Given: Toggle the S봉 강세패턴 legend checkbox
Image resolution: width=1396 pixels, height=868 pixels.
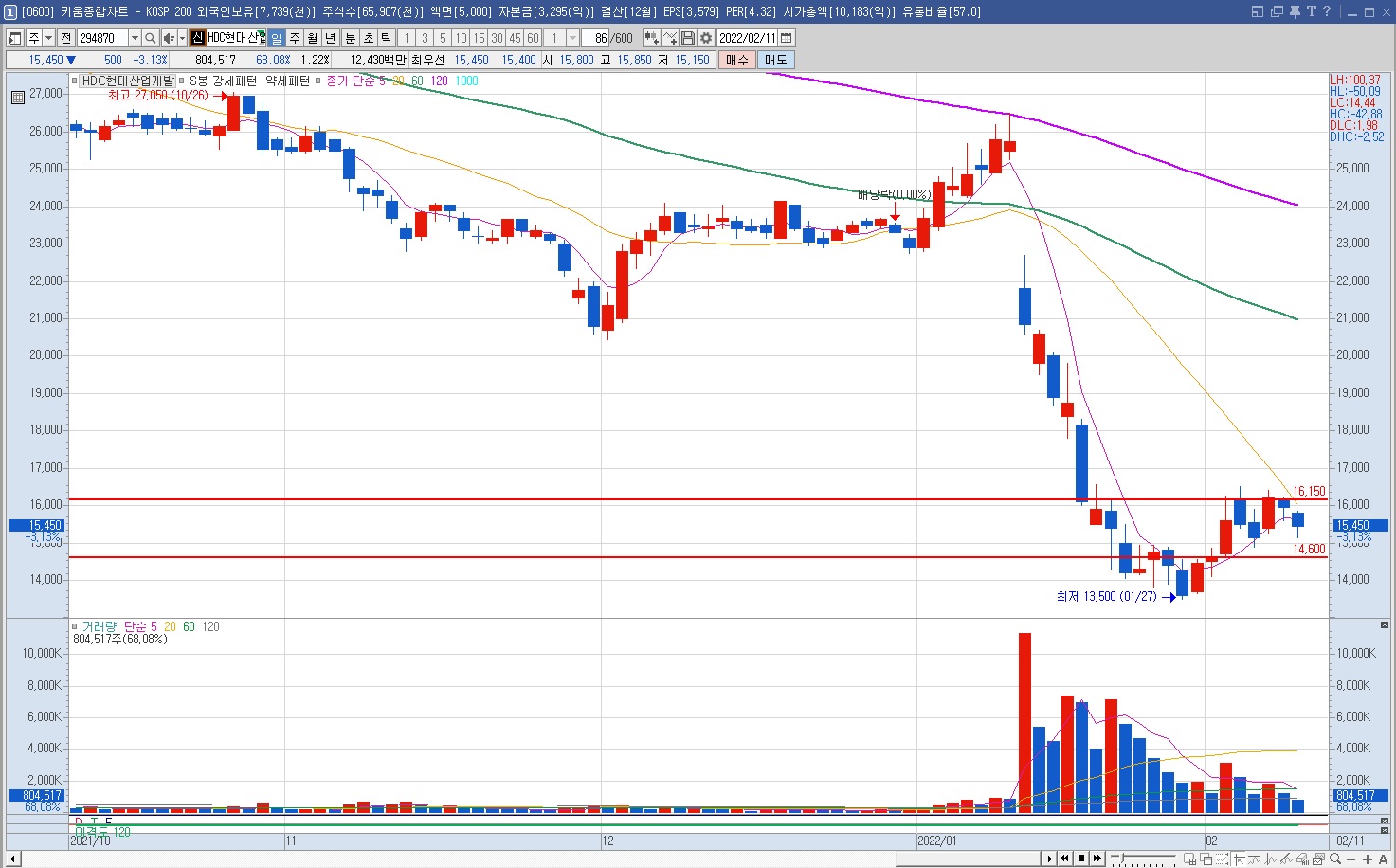Looking at the screenshot, I should pyautogui.click(x=183, y=81).
